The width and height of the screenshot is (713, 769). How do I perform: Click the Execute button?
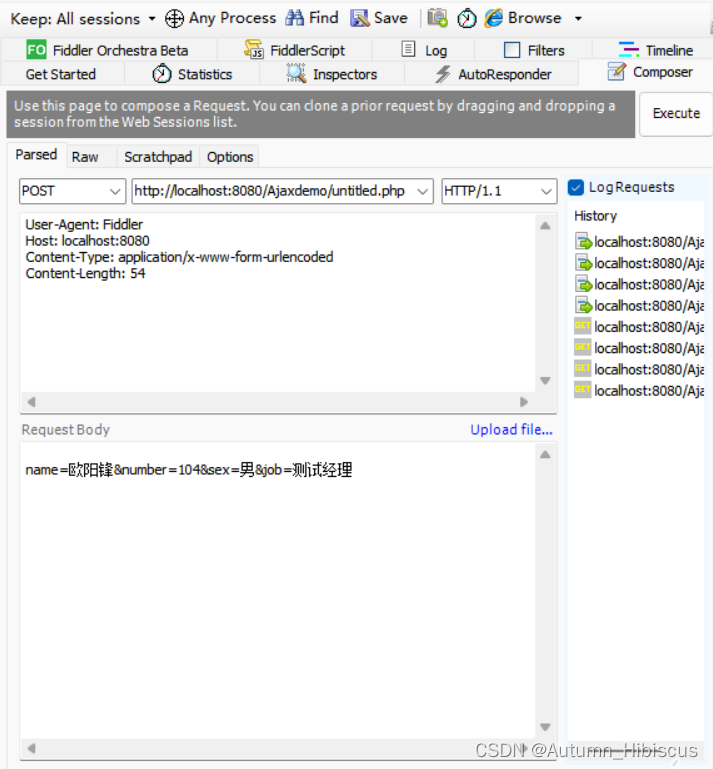[676, 113]
